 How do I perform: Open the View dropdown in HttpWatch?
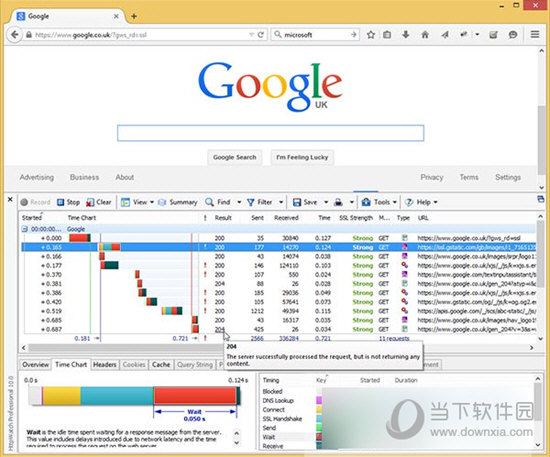137,202
